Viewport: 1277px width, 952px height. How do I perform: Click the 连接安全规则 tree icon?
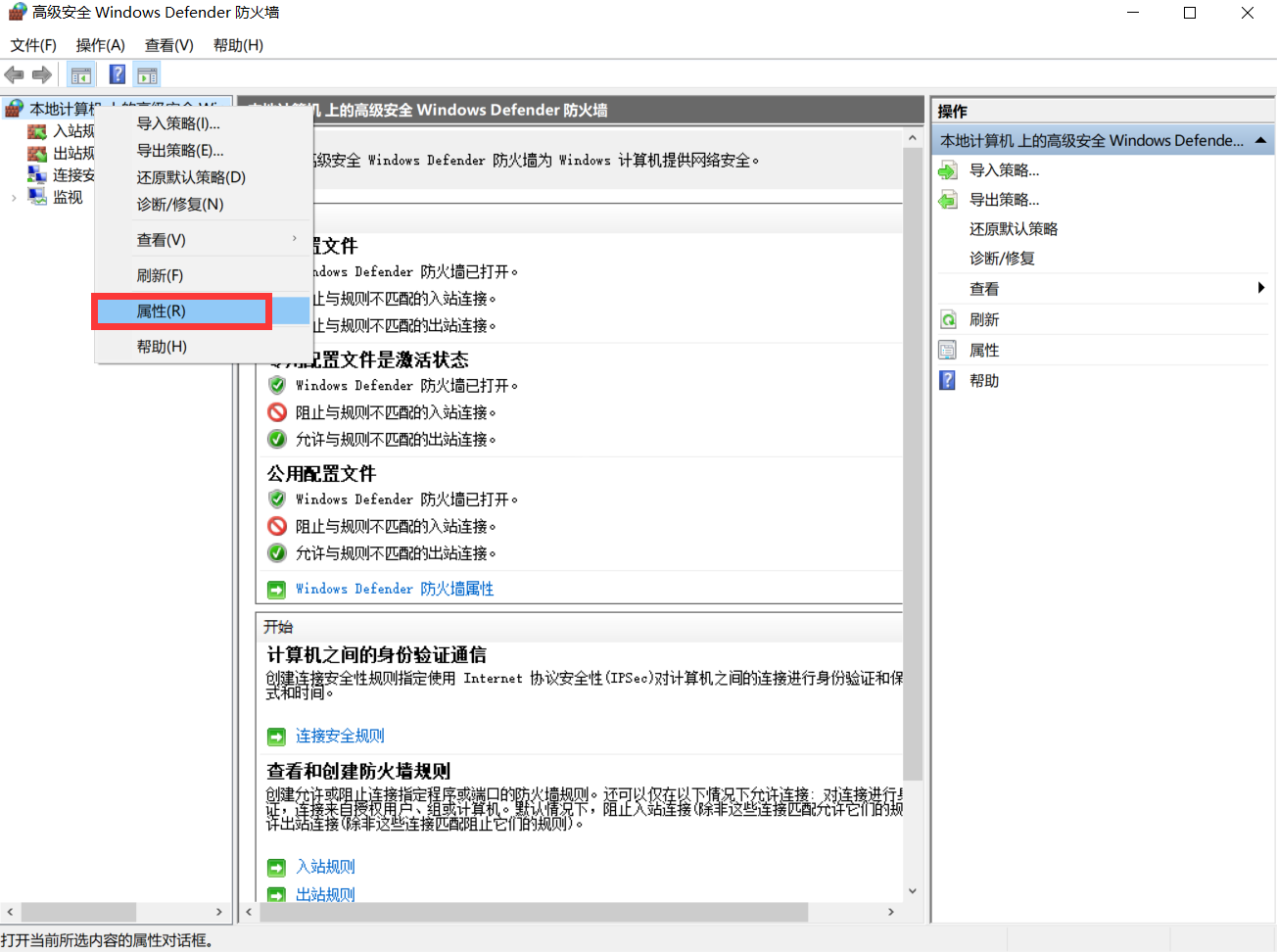[37, 174]
